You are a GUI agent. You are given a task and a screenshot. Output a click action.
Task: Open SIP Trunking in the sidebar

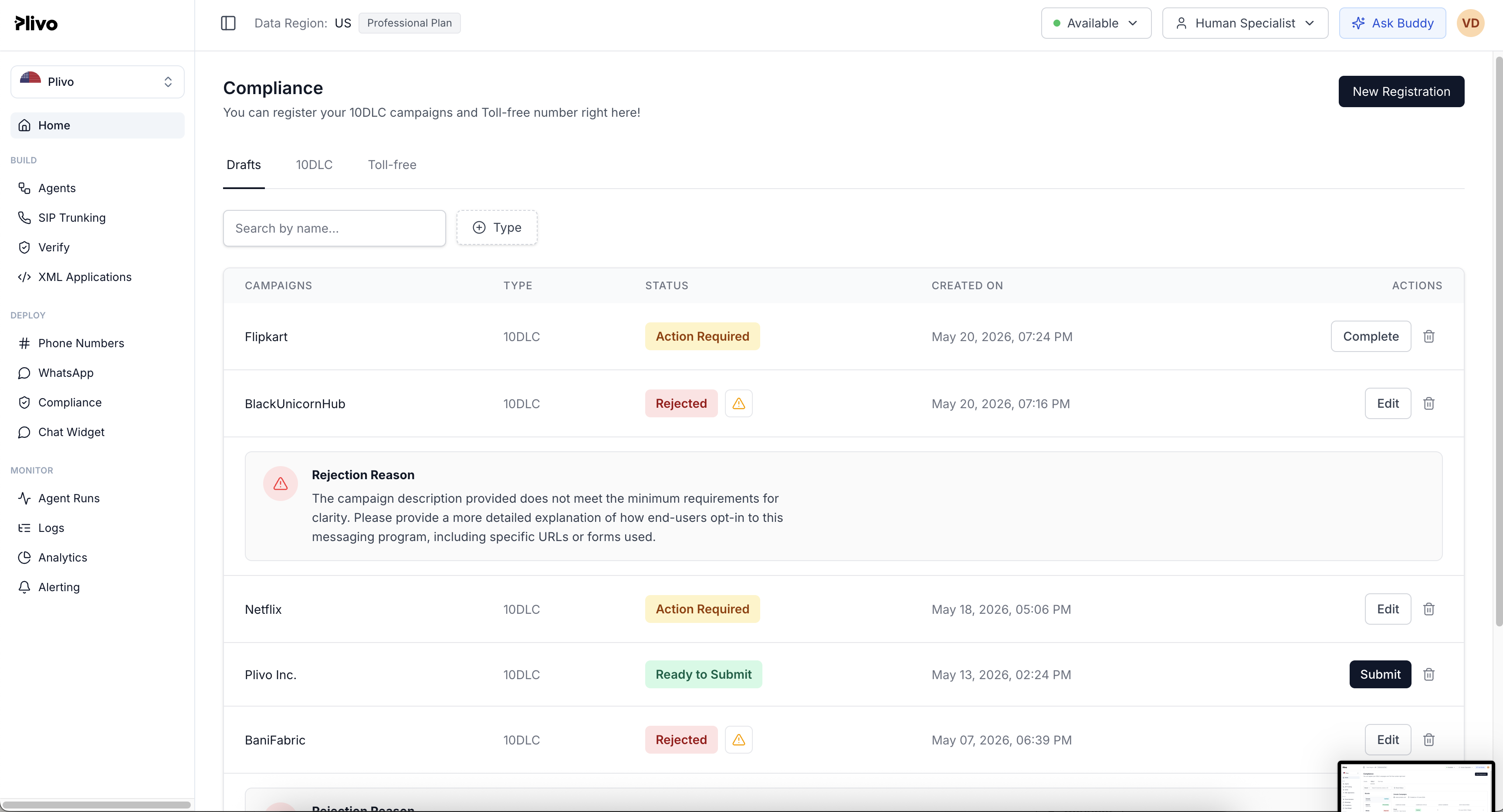[98, 217]
